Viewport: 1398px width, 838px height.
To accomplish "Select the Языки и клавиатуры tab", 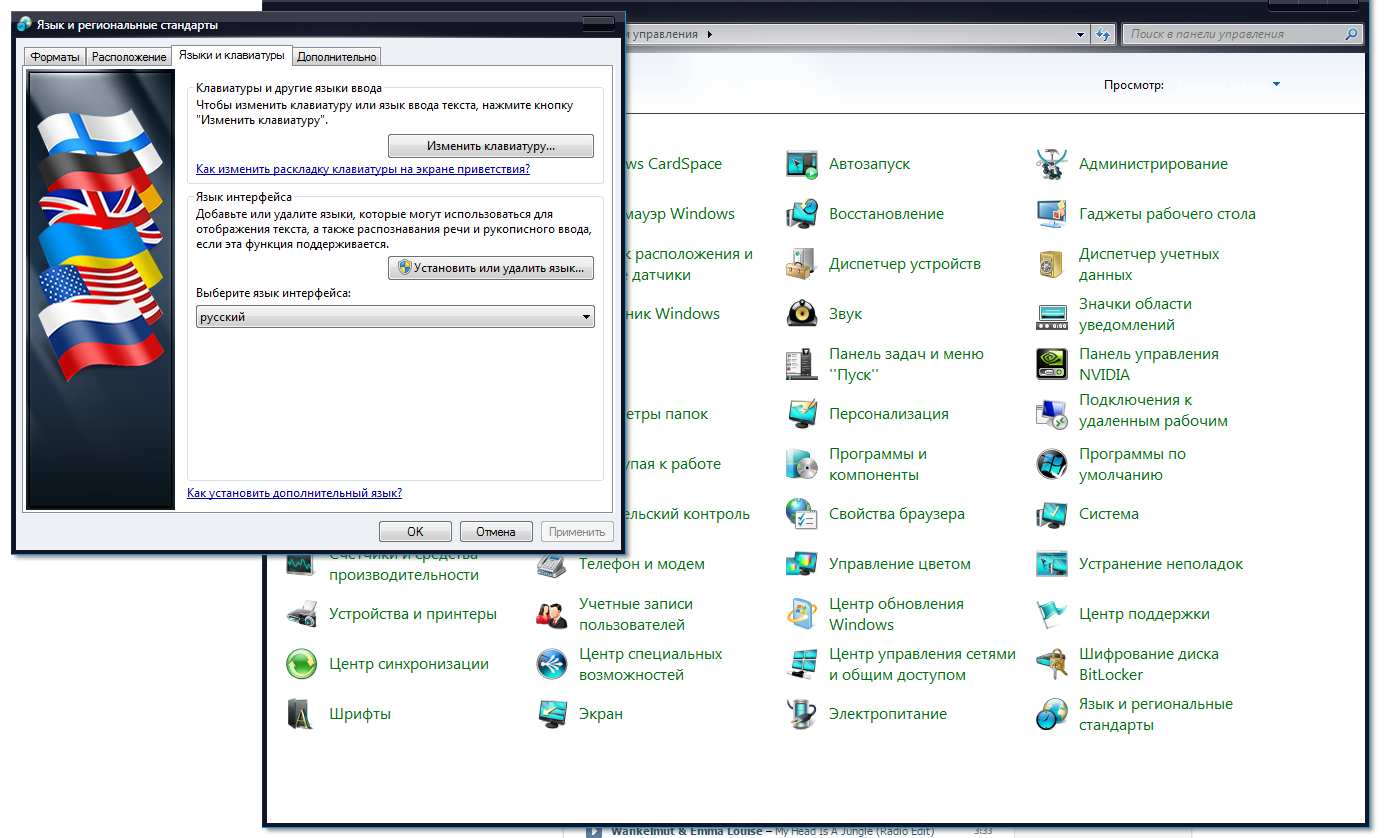I will click(x=232, y=55).
